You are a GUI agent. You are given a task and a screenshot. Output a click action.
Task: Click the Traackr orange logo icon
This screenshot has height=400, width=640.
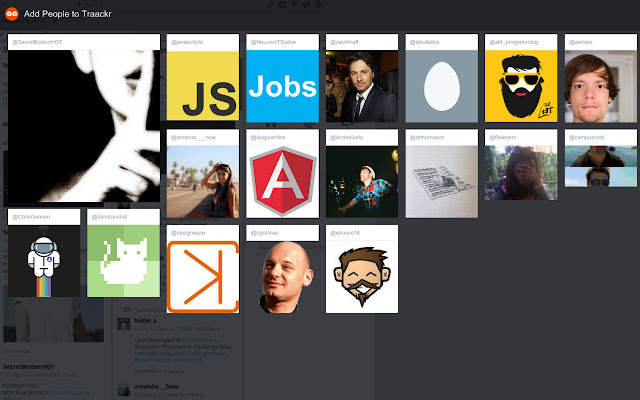pyautogui.click(x=12, y=14)
